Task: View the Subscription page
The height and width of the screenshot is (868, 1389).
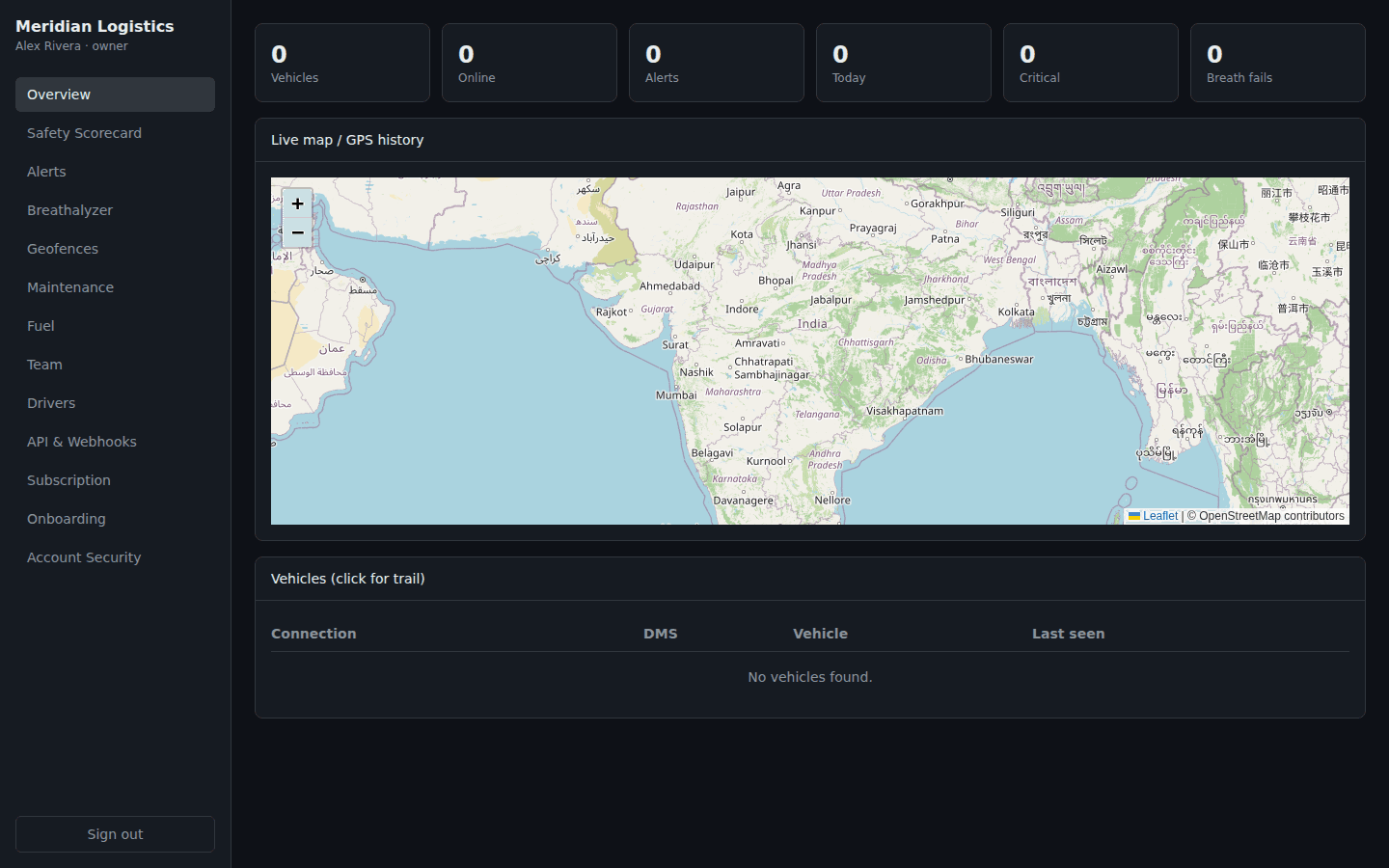Action: 115,480
